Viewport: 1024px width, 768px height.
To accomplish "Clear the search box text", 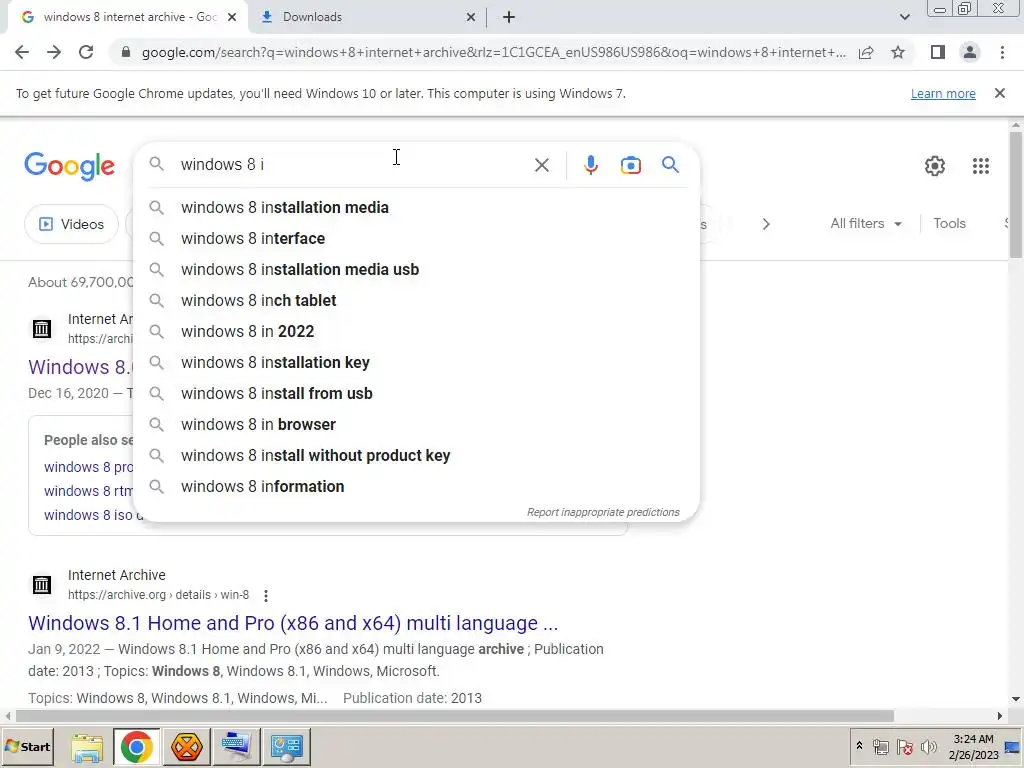I will pos(541,165).
